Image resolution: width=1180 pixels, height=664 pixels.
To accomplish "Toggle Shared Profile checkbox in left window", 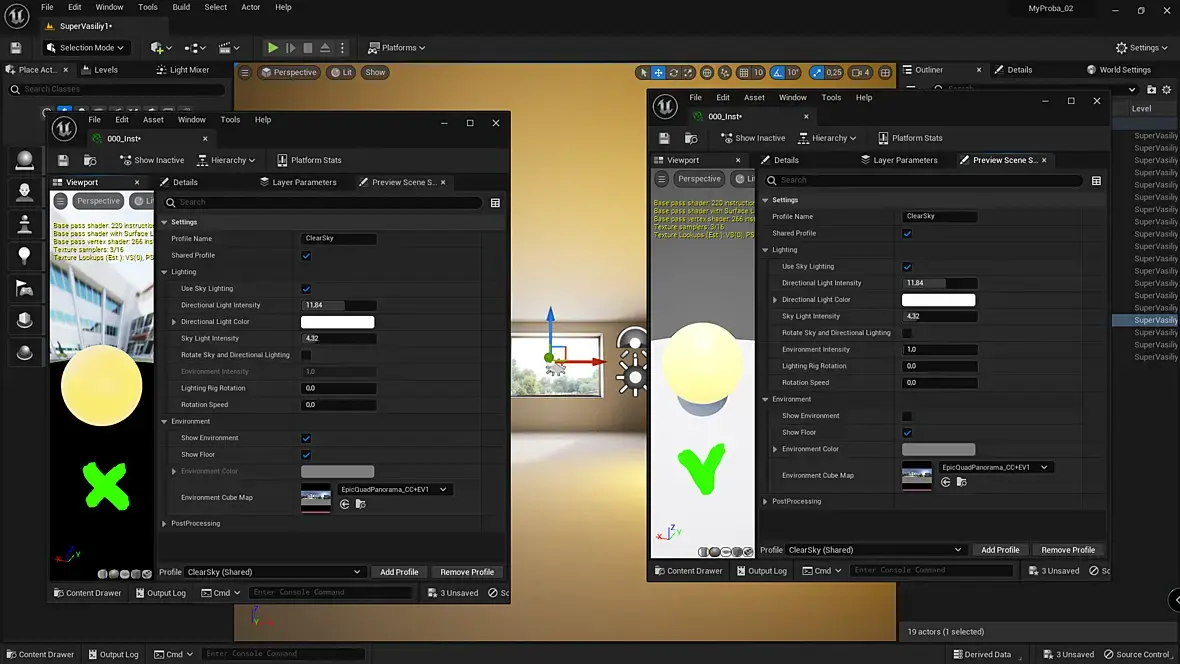I will pyautogui.click(x=306, y=255).
